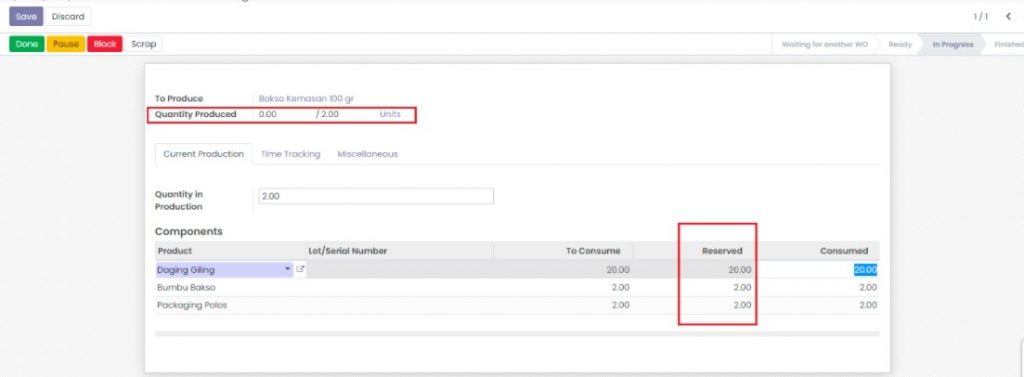The height and width of the screenshot is (377, 1024).
Task: Click Lot/Serial Number cell for Daging Giling
Action: coord(400,269)
